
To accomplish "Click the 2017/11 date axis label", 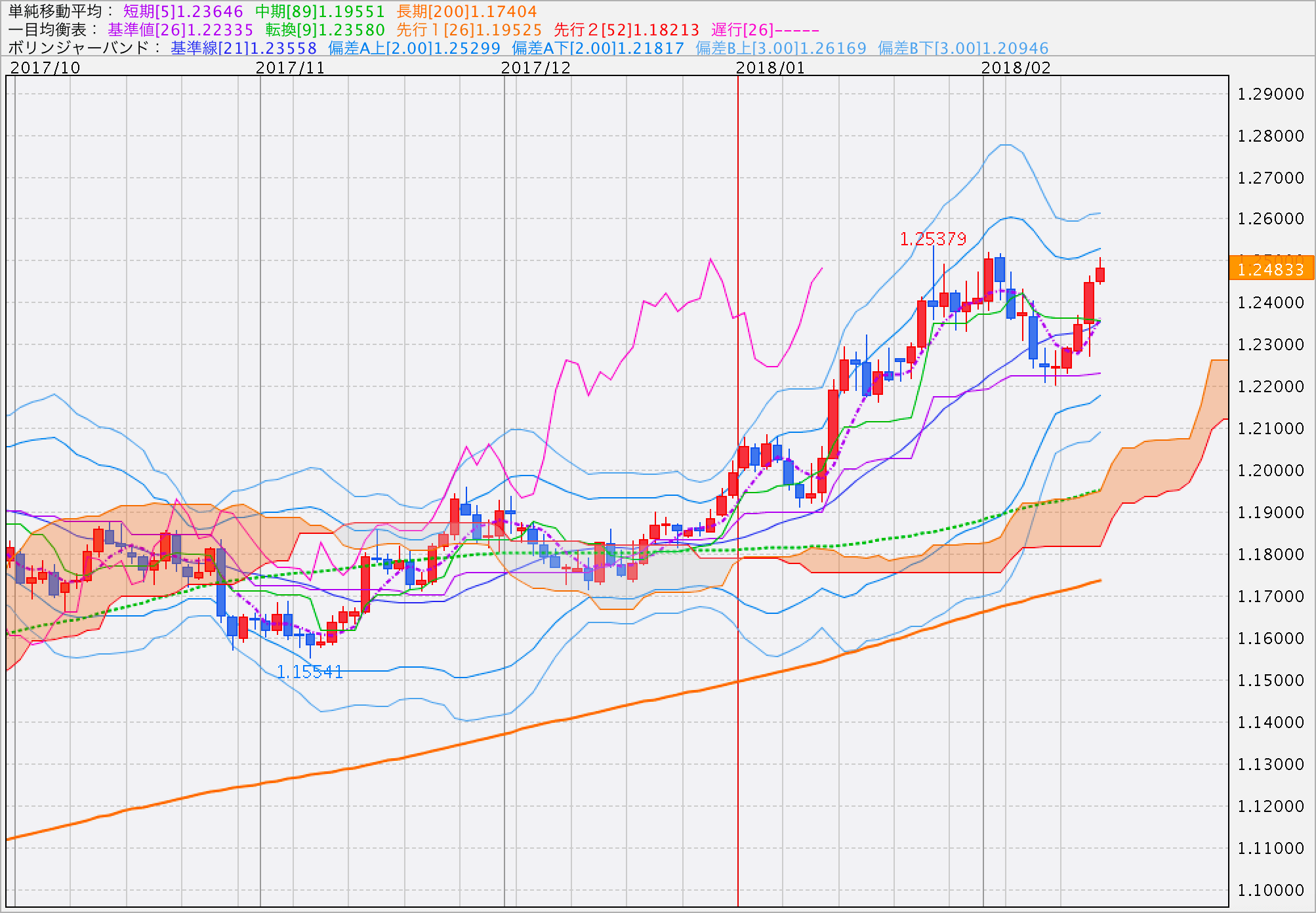I will [290, 68].
